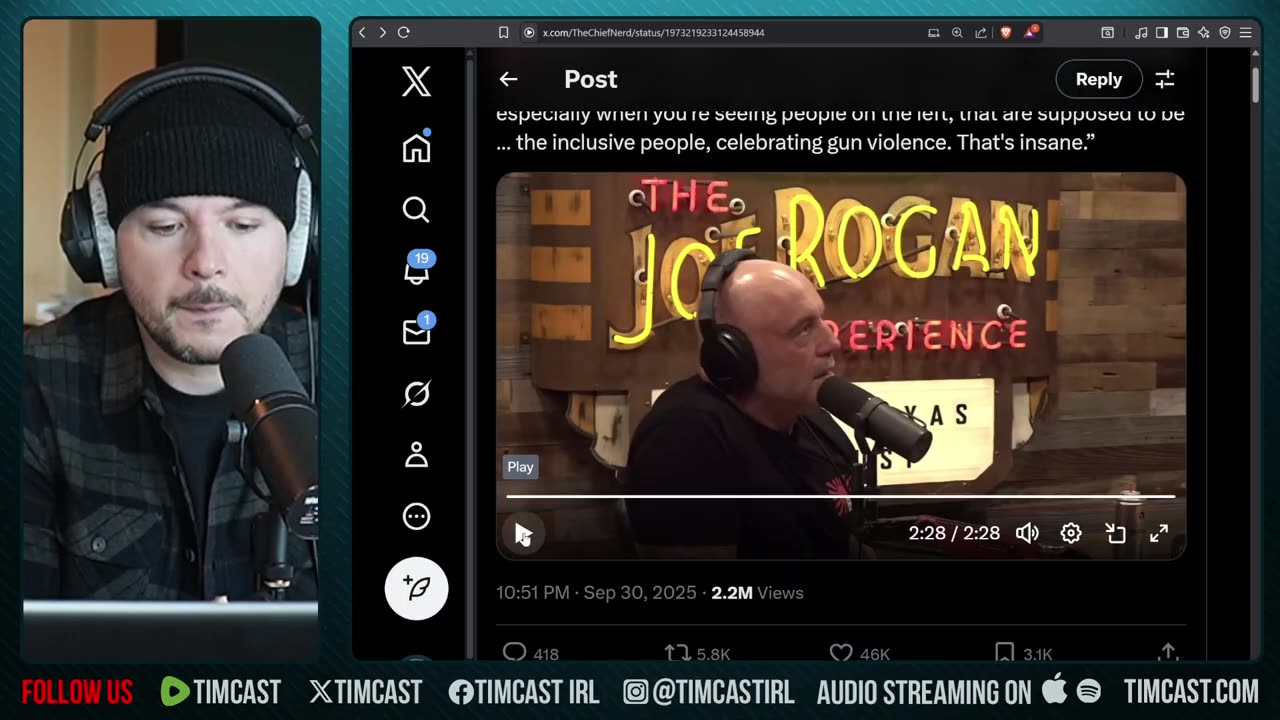Go to the X Home feed icon
1280x720 pixels.
[416, 147]
